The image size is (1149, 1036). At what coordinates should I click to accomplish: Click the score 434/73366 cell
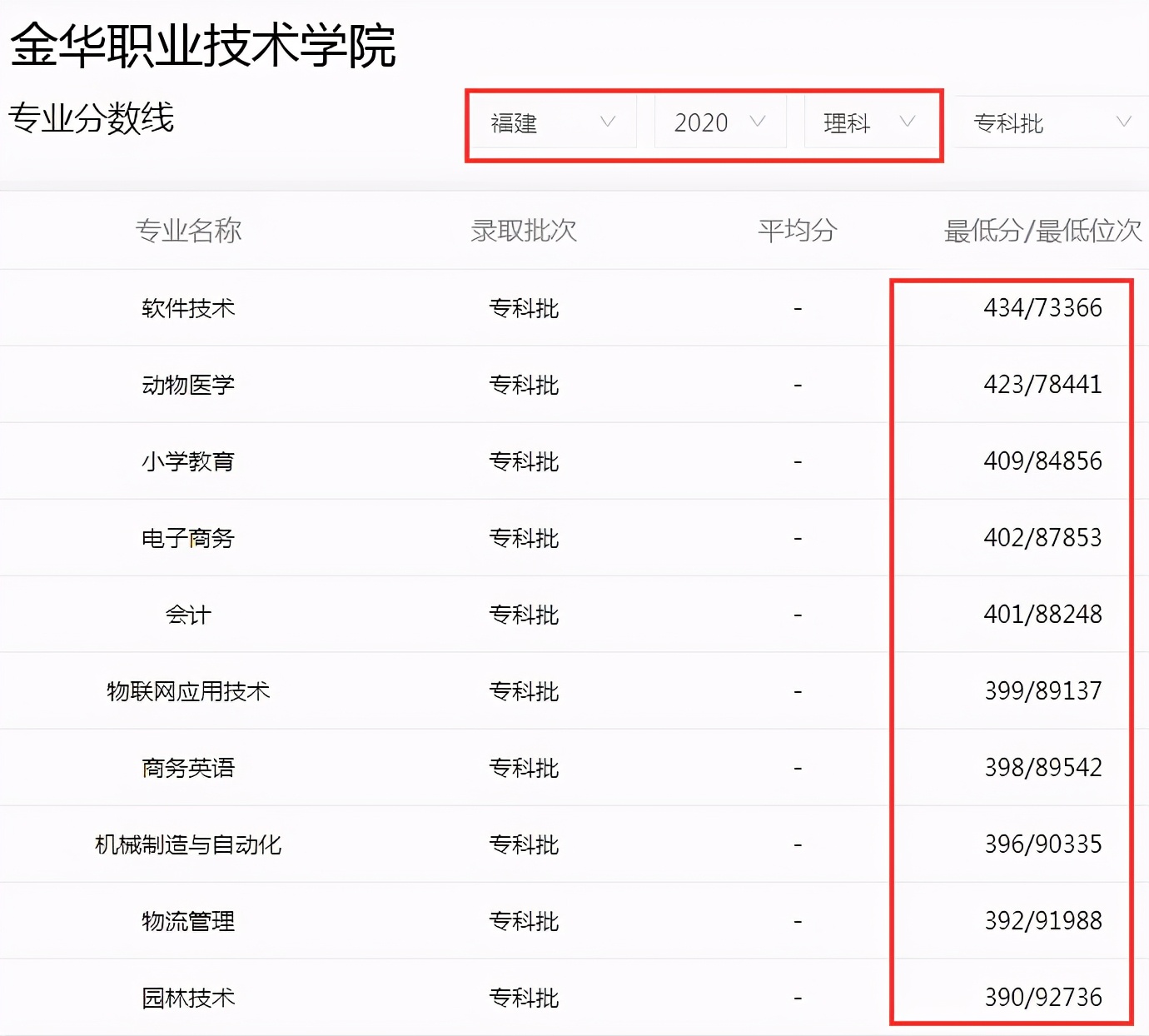(x=1042, y=307)
